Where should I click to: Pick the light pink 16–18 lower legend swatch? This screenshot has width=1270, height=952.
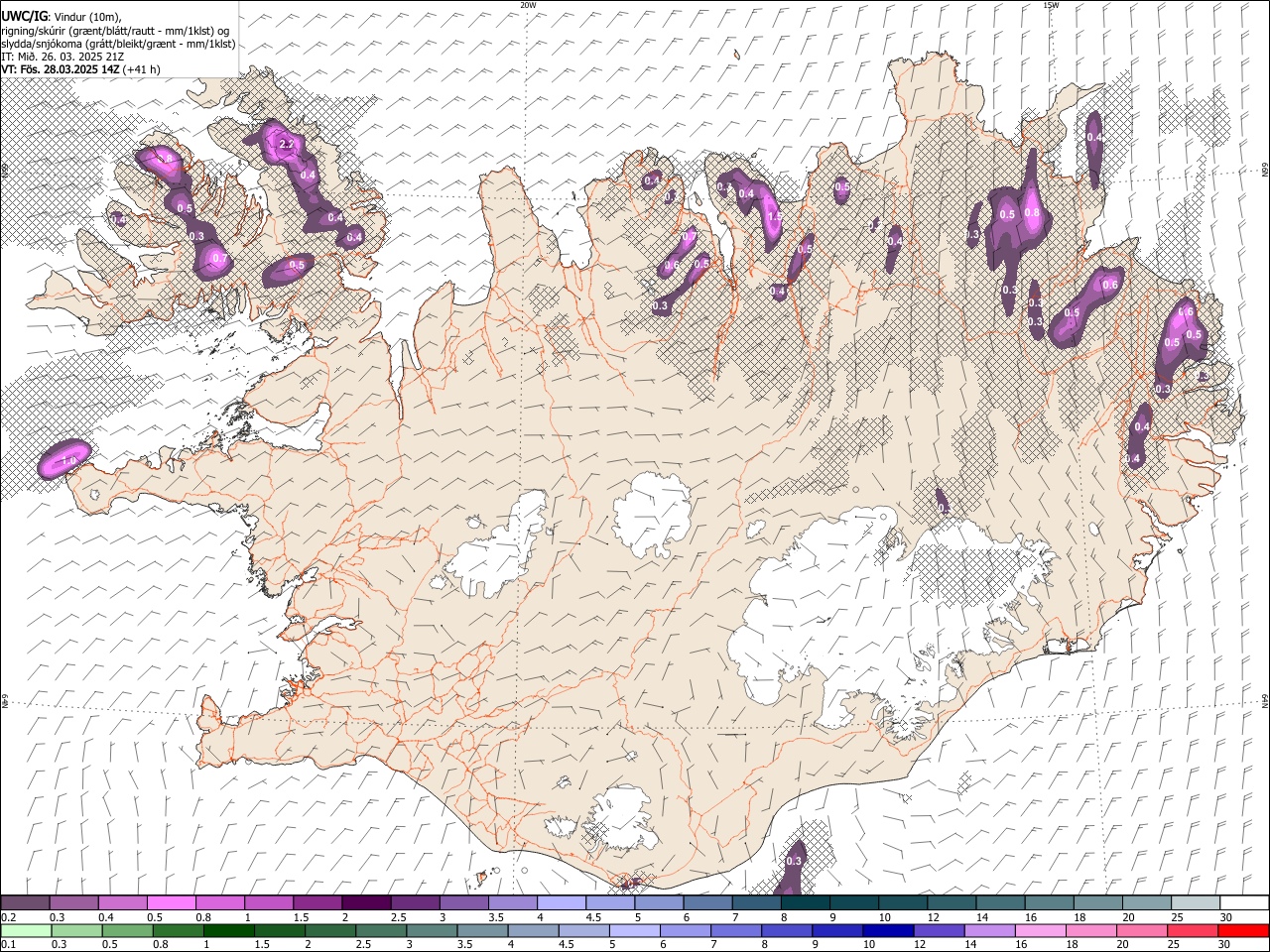click(x=1040, y=930)
